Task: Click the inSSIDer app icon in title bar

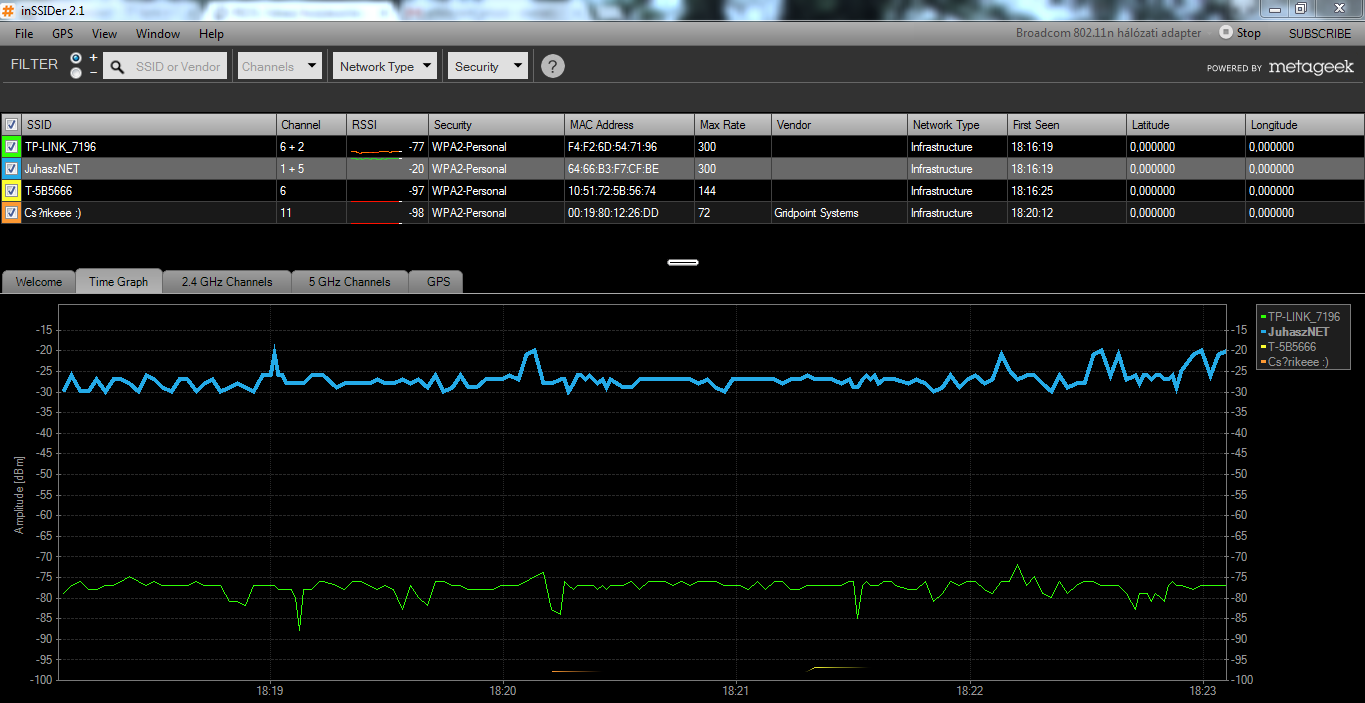Action: pos(8,9)
